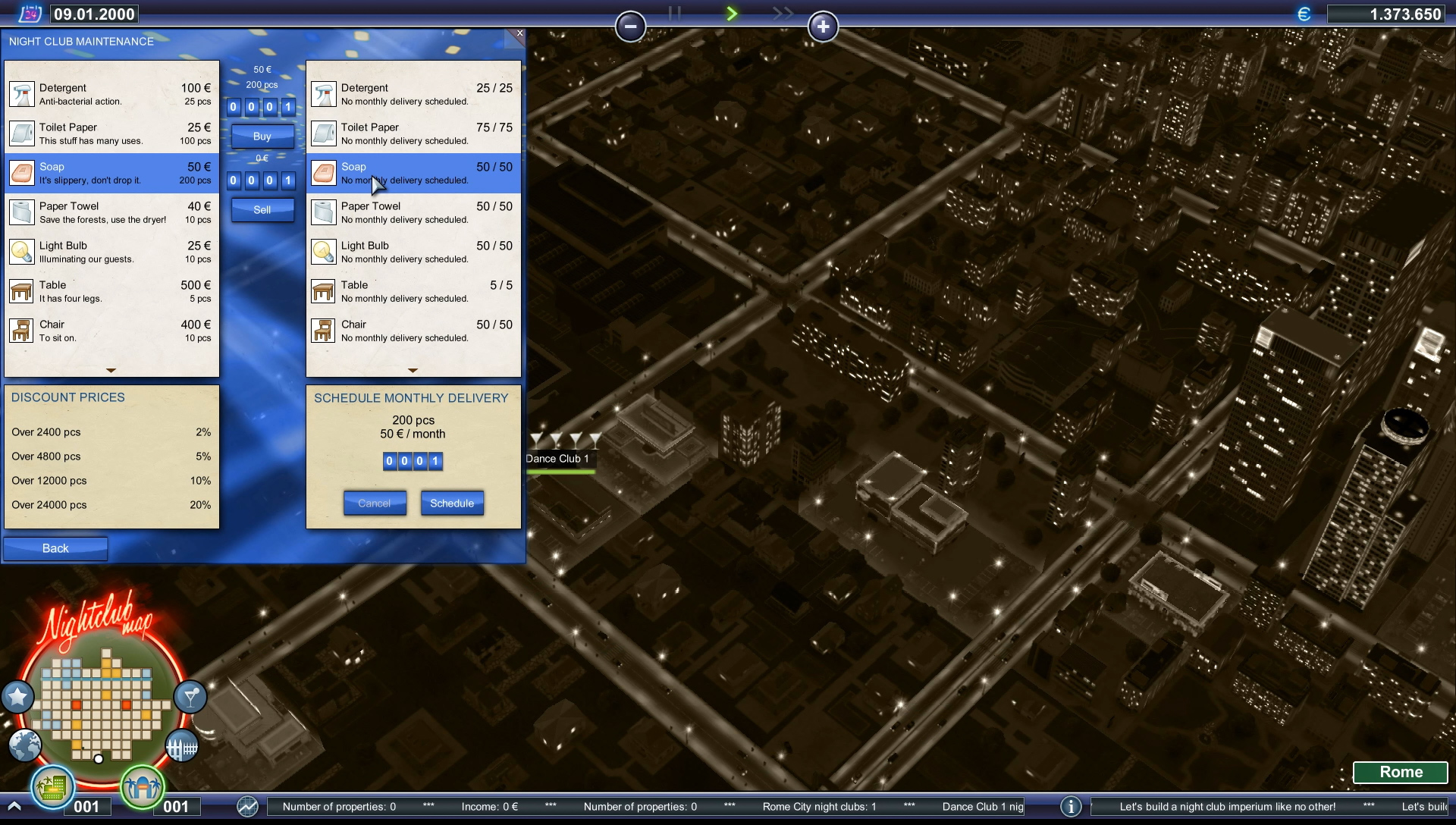The width and height of the screenshot is (1456, 825).
Task: Select the fence icon beside the nightclub map
Action: tap(182, 745)
